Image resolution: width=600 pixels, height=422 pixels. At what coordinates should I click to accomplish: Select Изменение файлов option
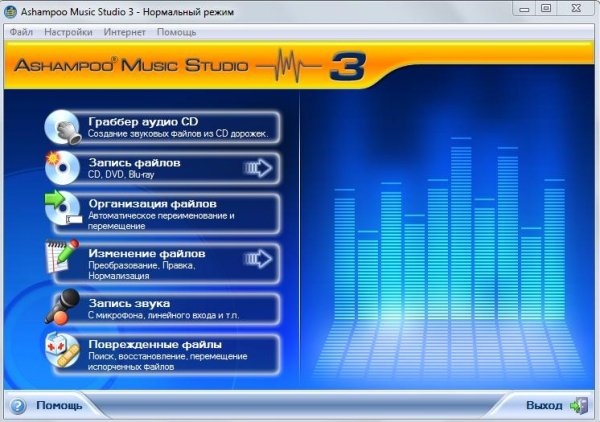168,264
